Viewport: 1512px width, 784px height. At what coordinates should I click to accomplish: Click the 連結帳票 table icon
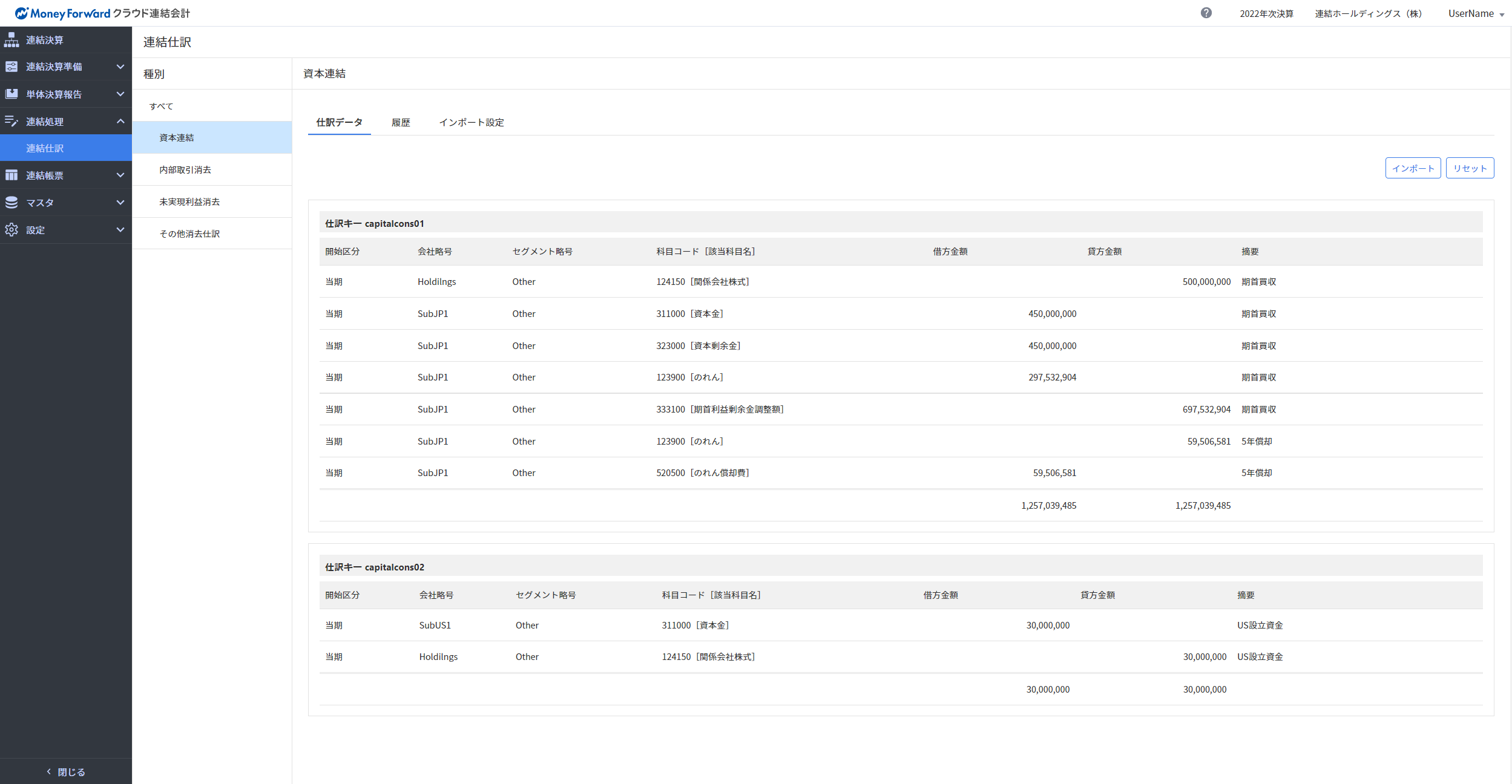(12, 175)
